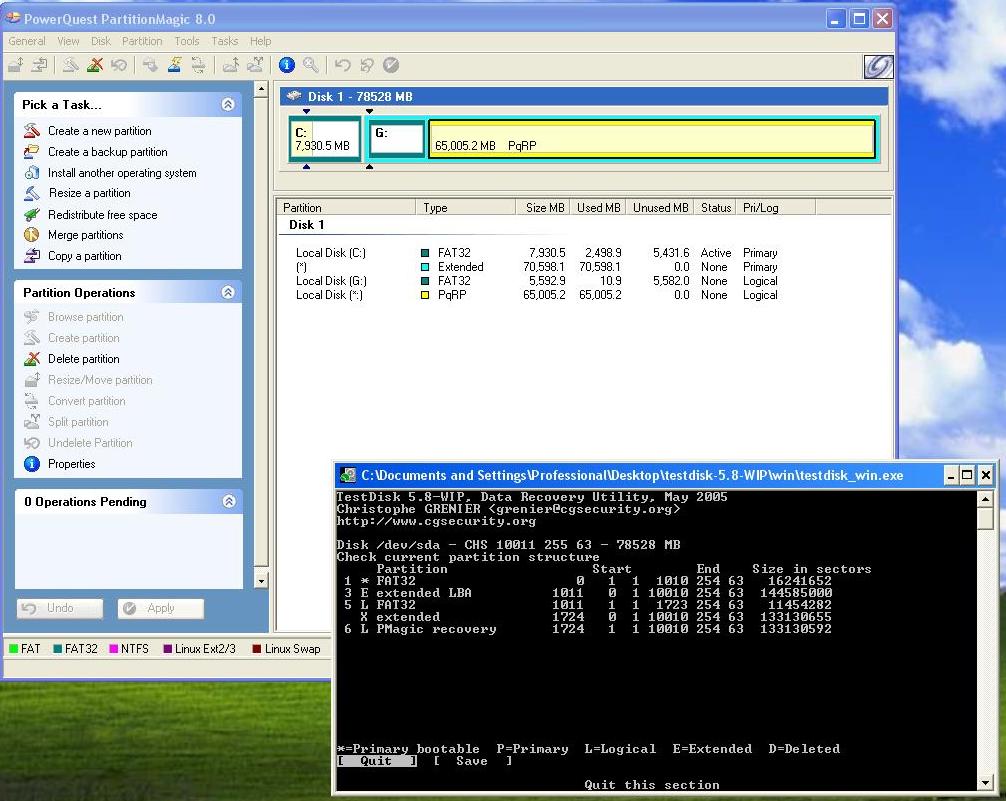Click the magnifier toolbar icon
The image size is (1006, 801).
click(x=311, y=65)
